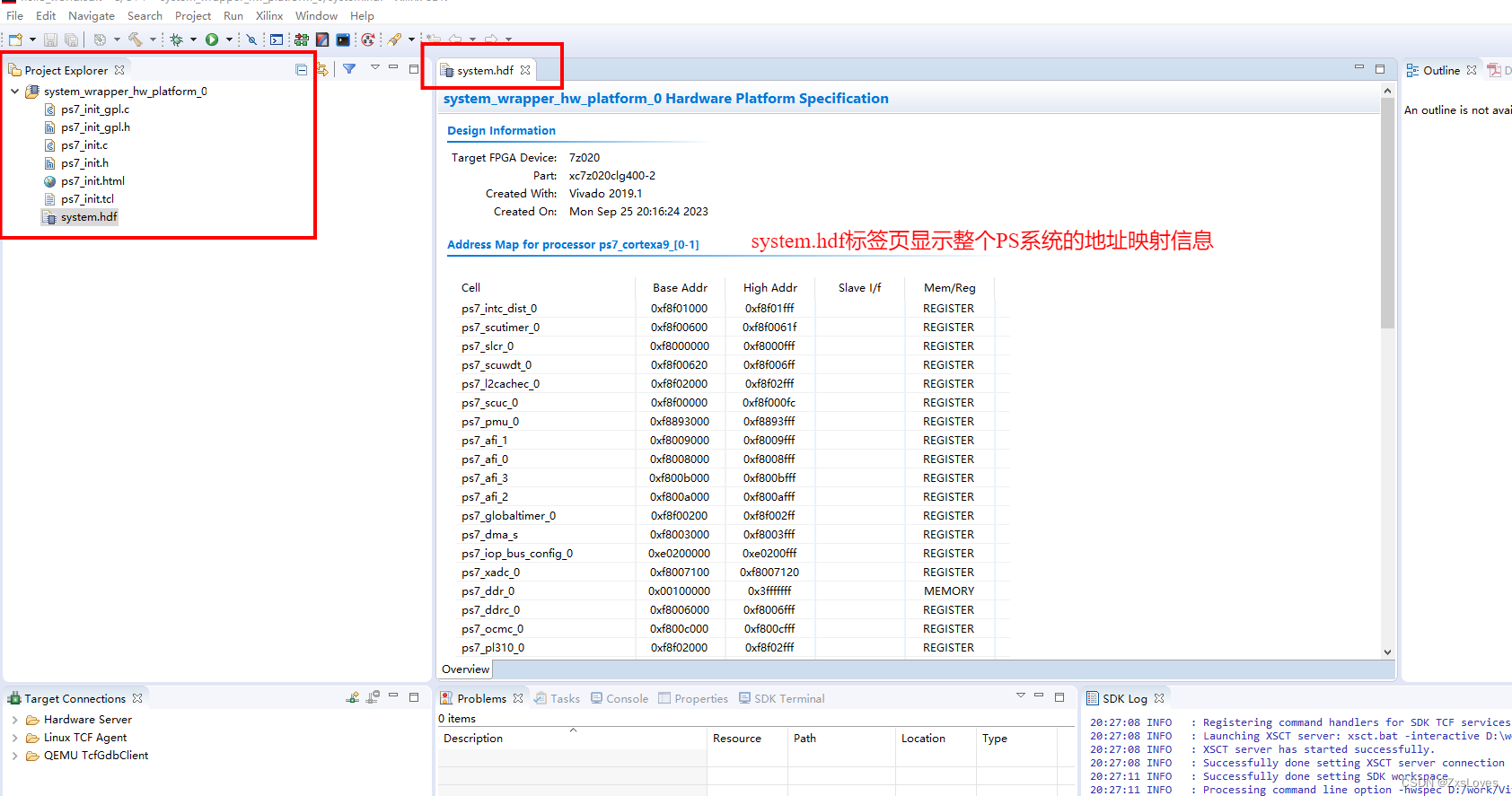Close the Project Explorer tab
Viewport: 1512px width, 796px height.
click(x=119, y=70)
